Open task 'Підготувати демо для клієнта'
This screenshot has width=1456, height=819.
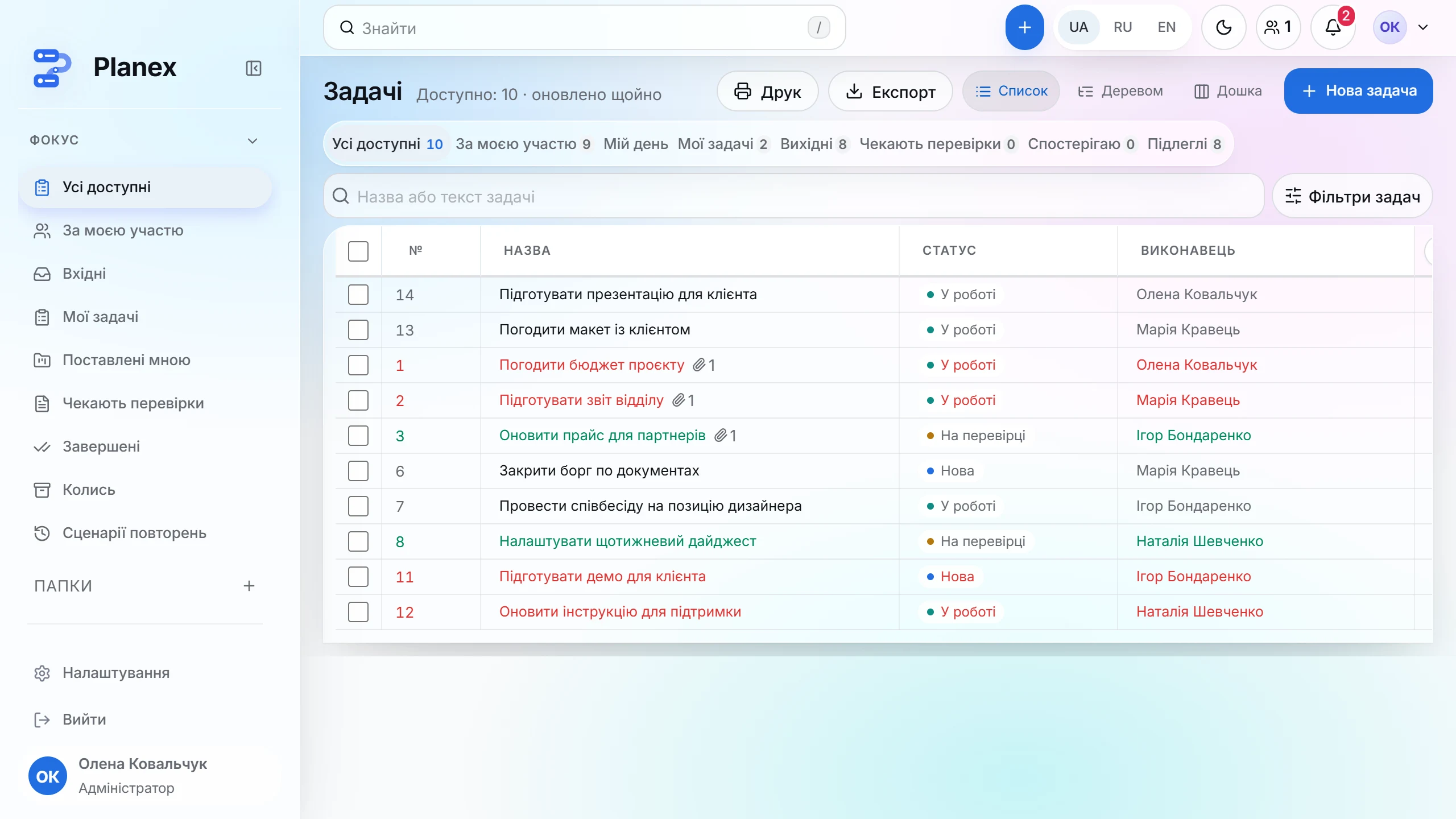[602, 577]
